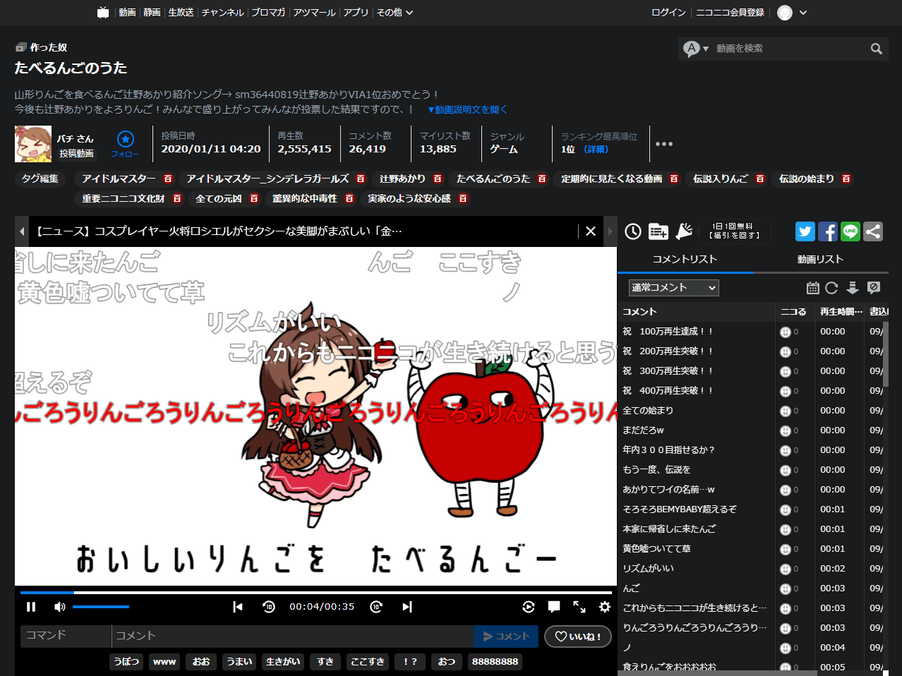This screenshot has width=902, height=676.
Task: Open the アツマール navigation item
Action: pyautogui.click(x=314, y=12)
